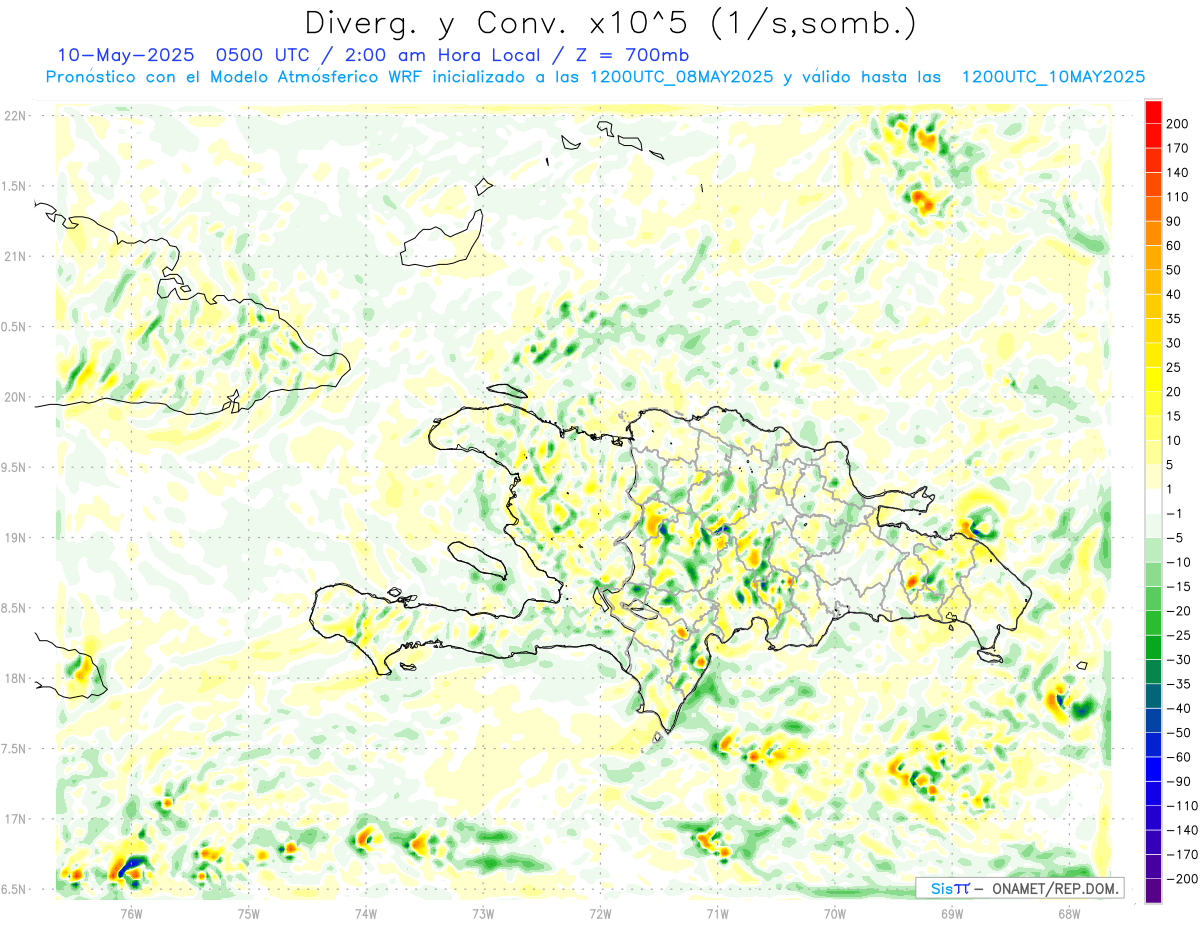1200x927 pixels.
Task: Click the '72W' longitude label
Action: pyautogui.click(x=600, y=913)
